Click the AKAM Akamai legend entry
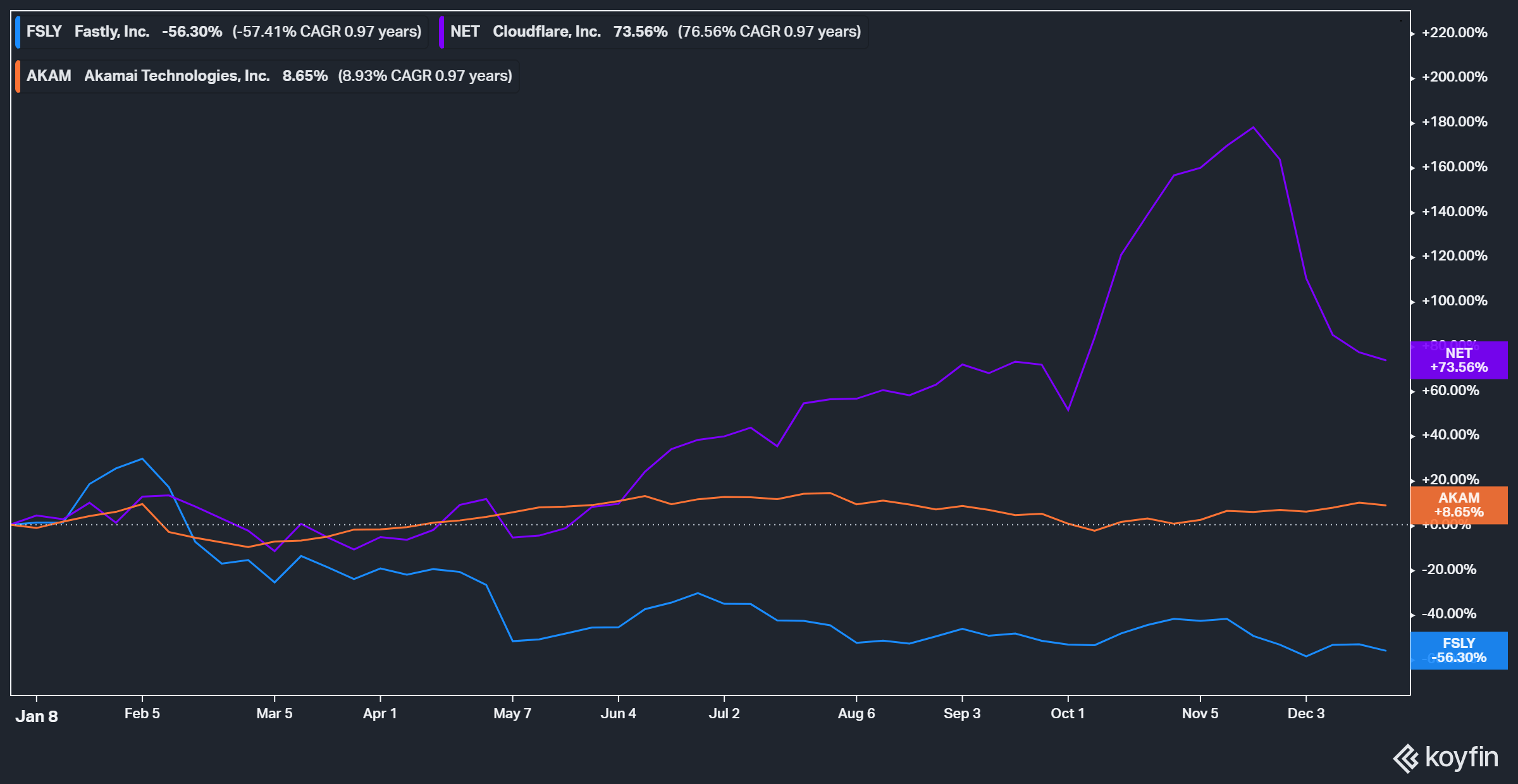1518x784 pixels. tap(267, 76)
